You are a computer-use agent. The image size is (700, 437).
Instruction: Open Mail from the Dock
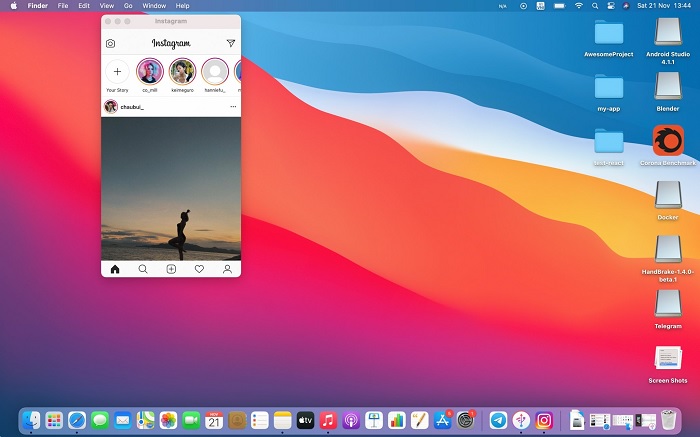pos(123,420)
